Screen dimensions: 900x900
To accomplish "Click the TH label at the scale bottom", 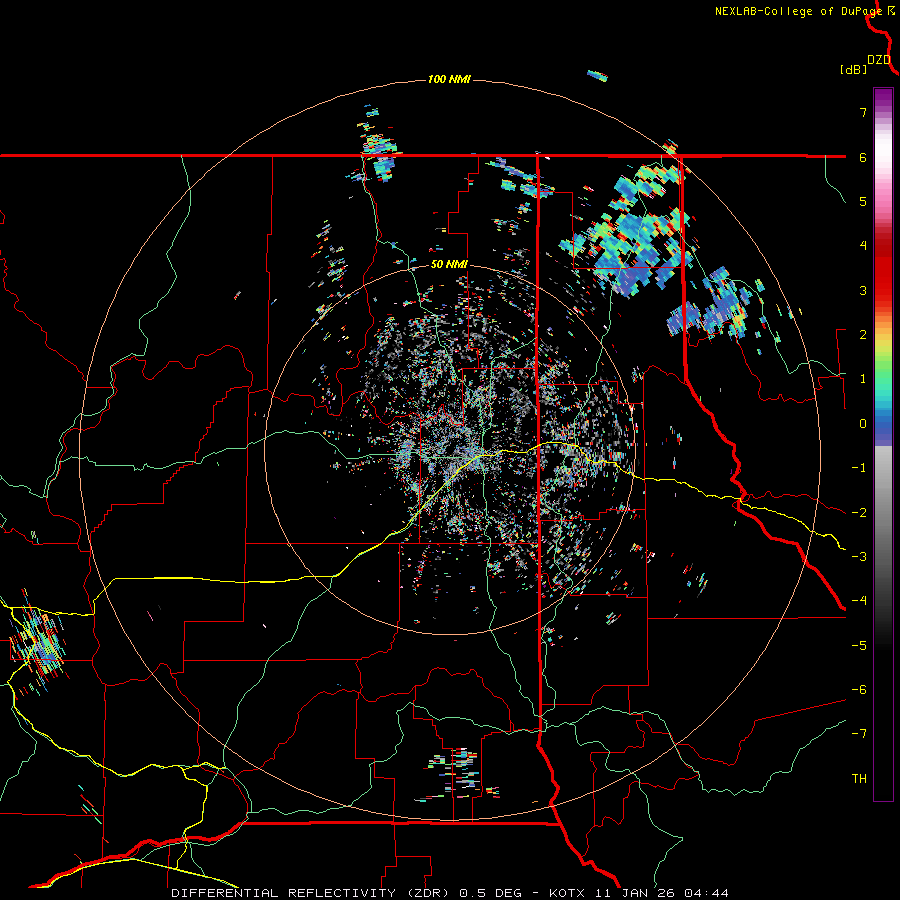I will 859,779.
